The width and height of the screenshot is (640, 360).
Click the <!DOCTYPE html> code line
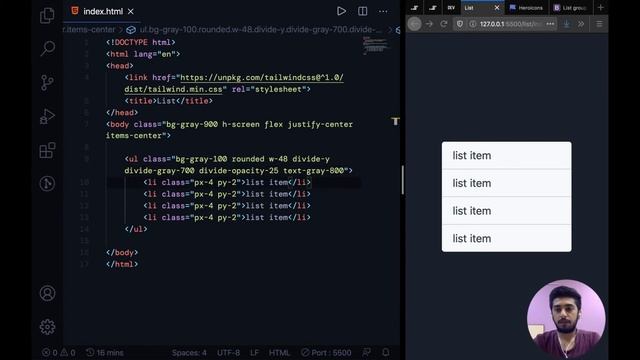click(x=140, y=42)
